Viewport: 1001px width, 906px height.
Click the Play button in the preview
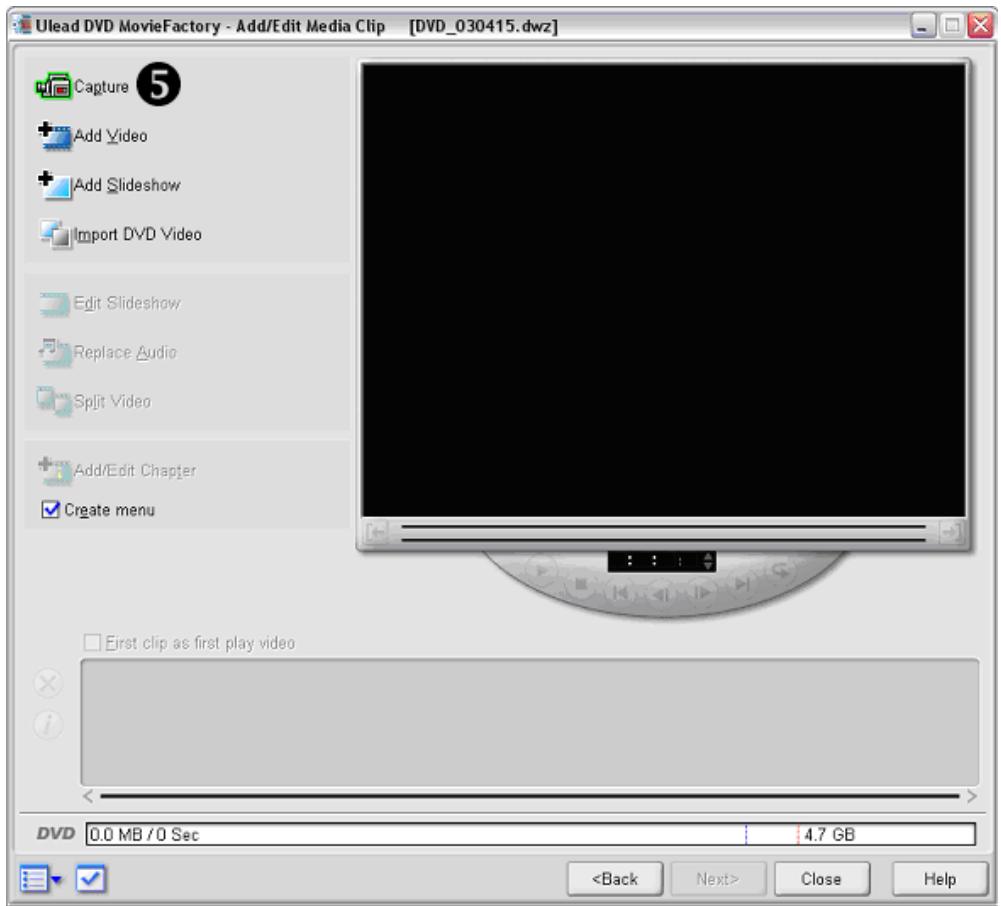(541, 570)
